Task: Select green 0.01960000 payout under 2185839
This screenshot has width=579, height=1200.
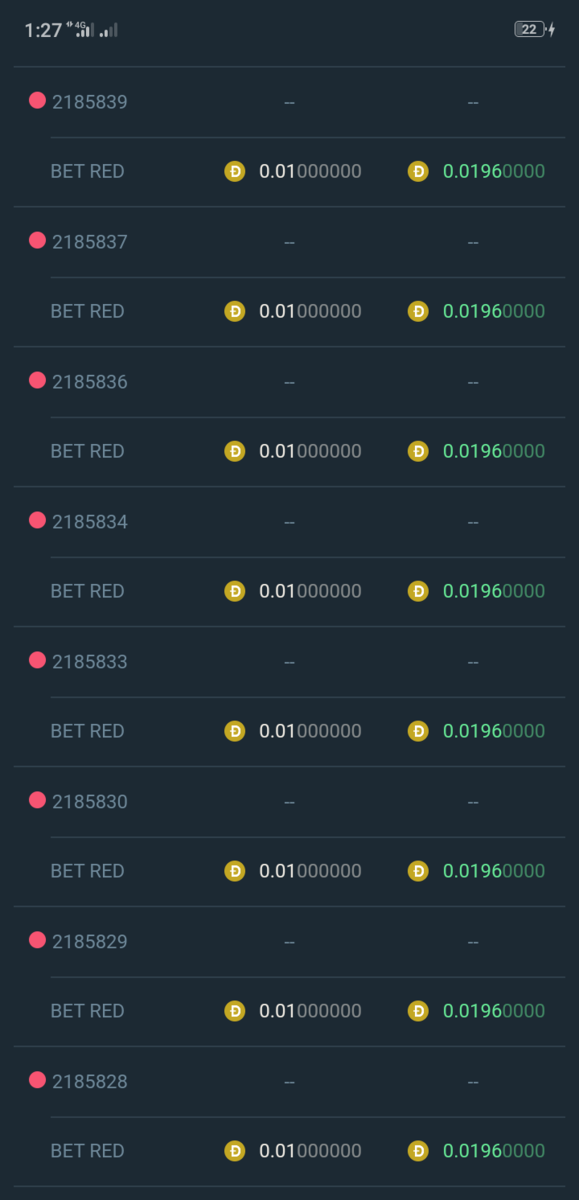Action: pyautogui.click(x=494, y=171)
